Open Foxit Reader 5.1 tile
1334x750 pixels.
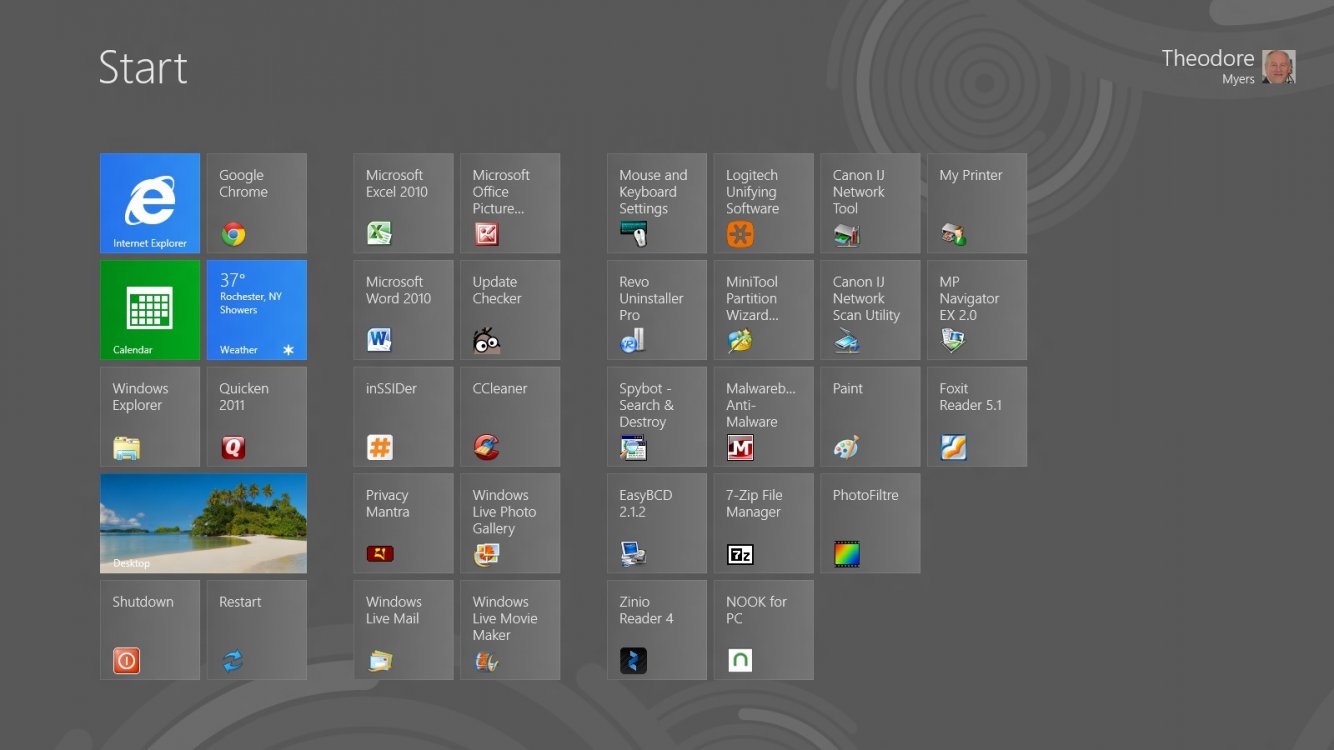[x=977, y=417]
